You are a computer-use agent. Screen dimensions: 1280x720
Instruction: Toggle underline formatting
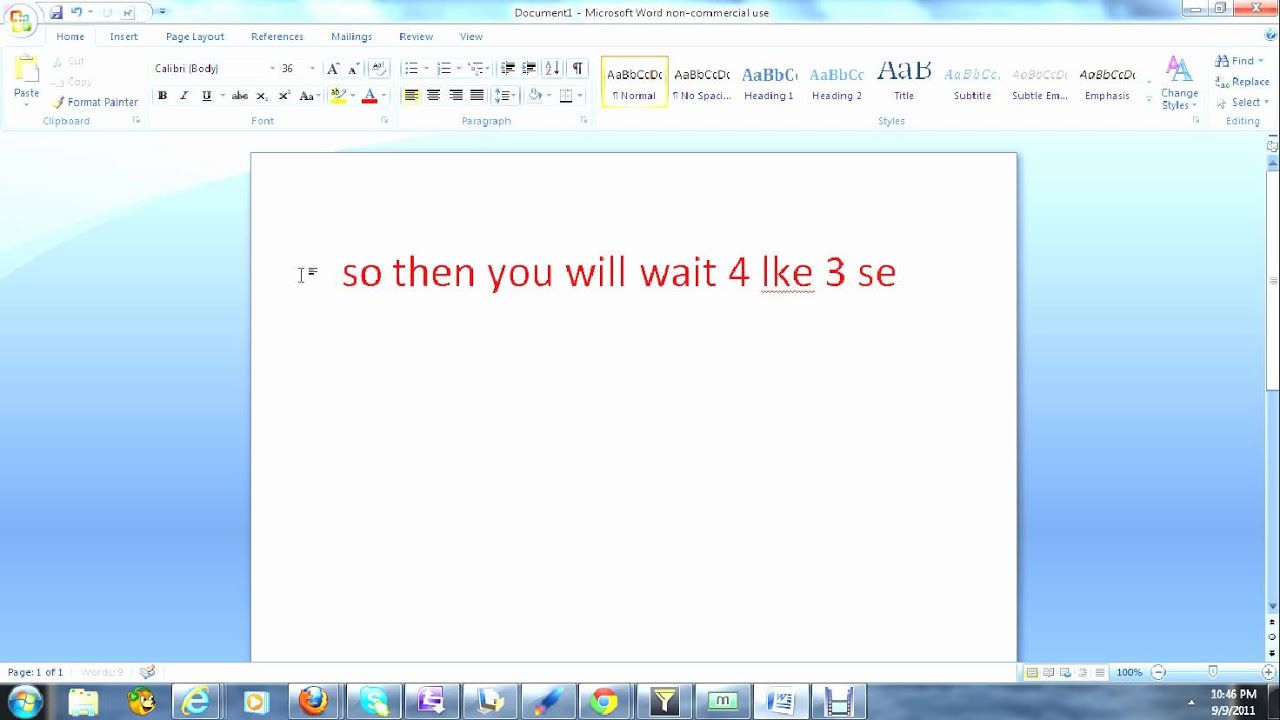(206, 96)
